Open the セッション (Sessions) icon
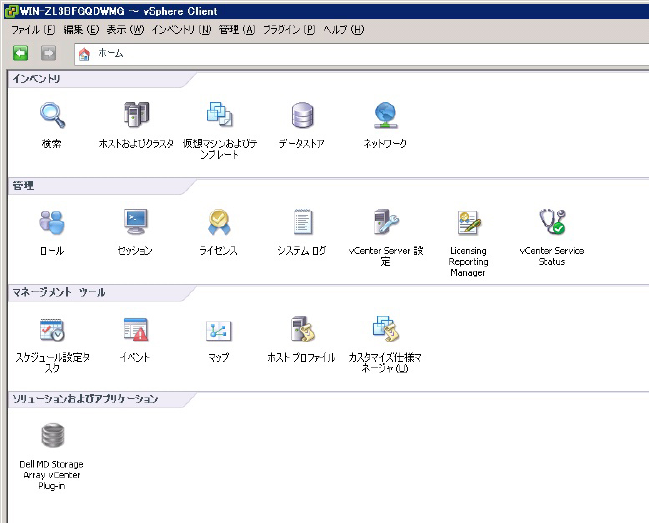The height and width of the screenshot is (523, 649). click(x=136, y=221)
